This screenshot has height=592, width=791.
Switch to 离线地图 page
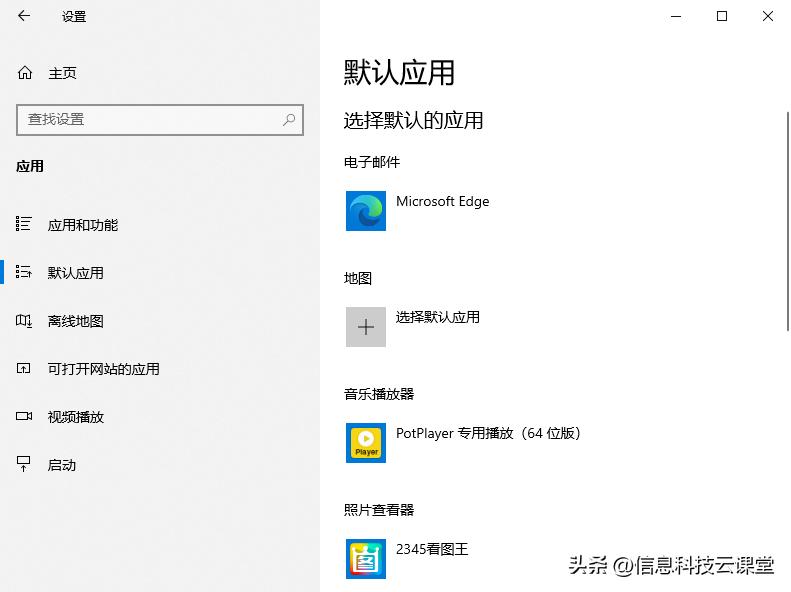(76, 321)
